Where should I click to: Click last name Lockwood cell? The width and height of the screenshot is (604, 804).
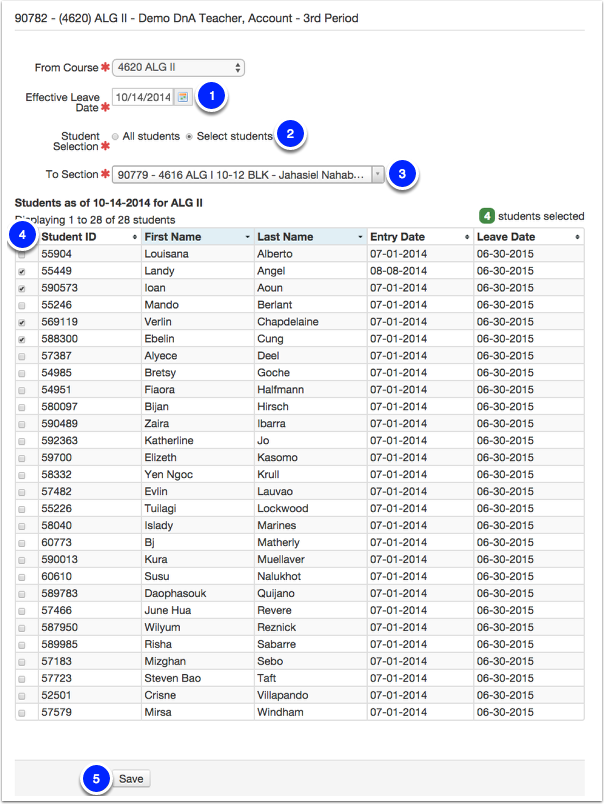pyautogui.click(x=310, y=508)
